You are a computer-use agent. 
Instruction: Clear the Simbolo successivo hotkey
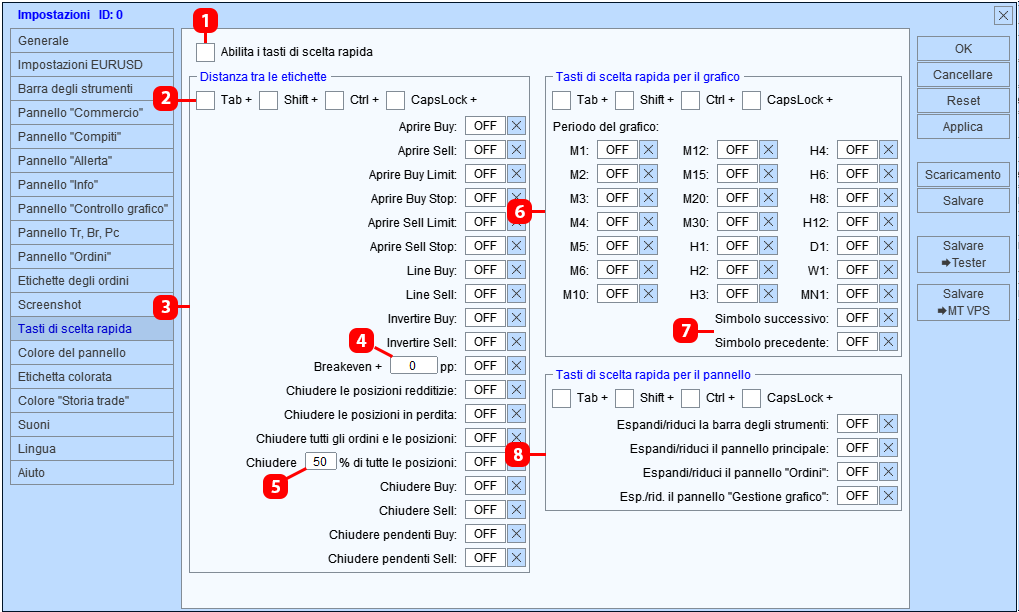tap(888, 318)
